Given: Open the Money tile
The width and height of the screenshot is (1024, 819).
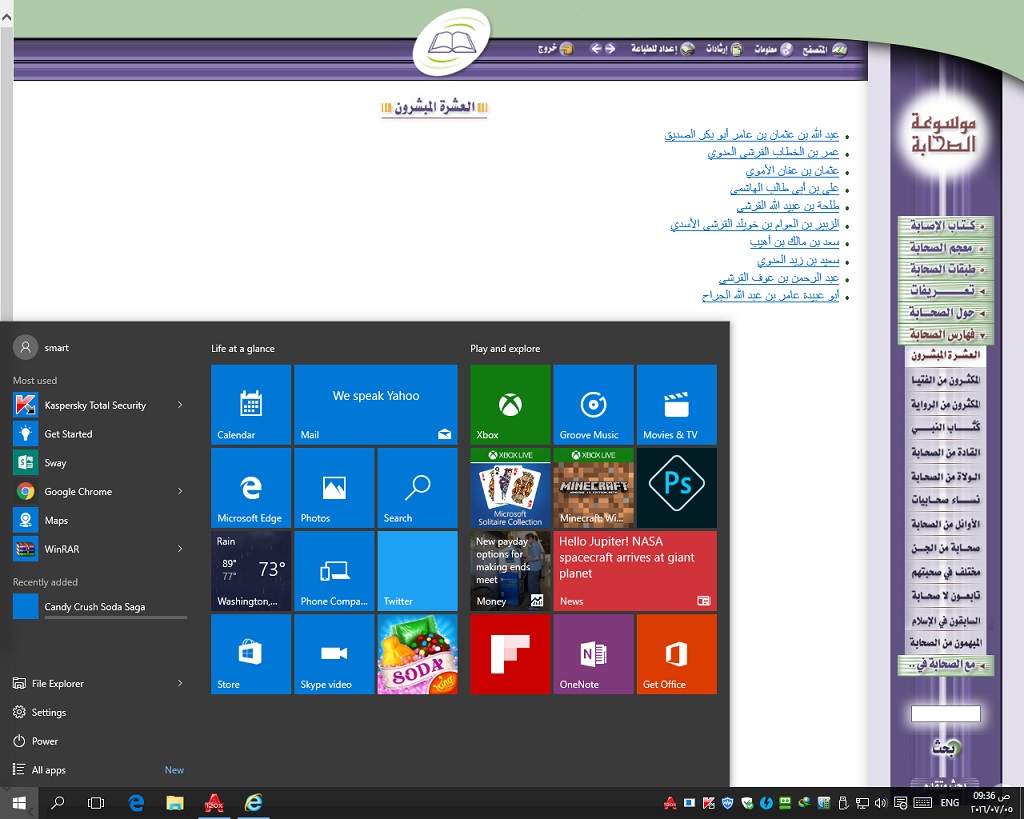Looking at the screenshot, I should [x=510, y=571].
